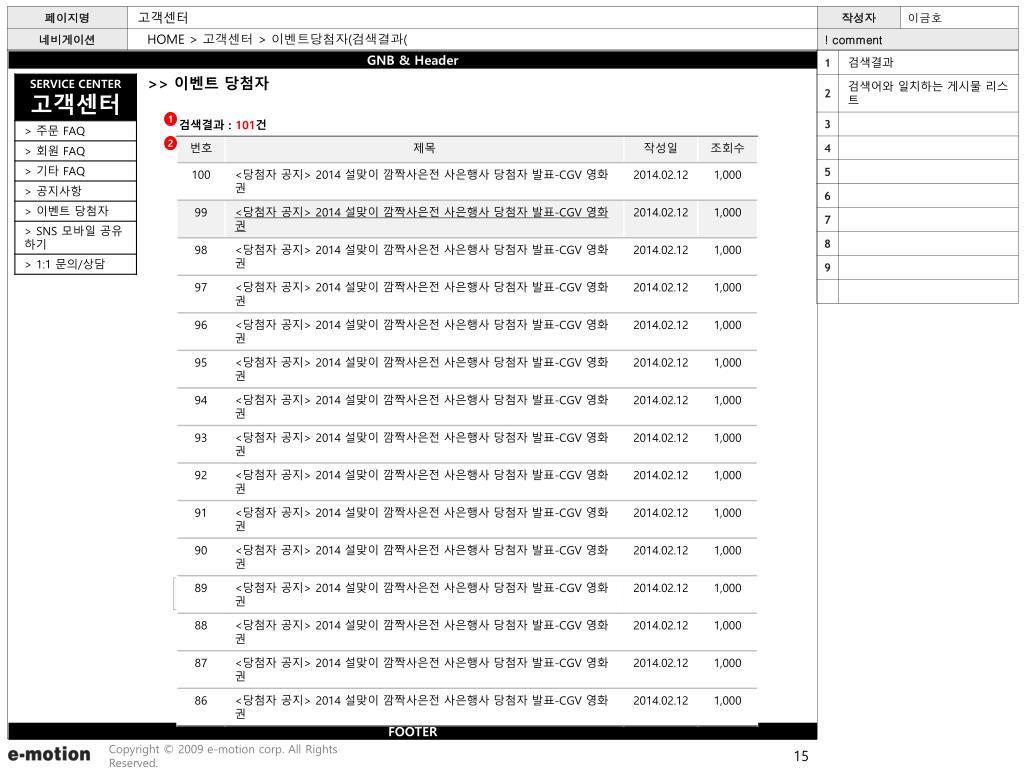Click the number 100 in first row

tap(201, 175)
